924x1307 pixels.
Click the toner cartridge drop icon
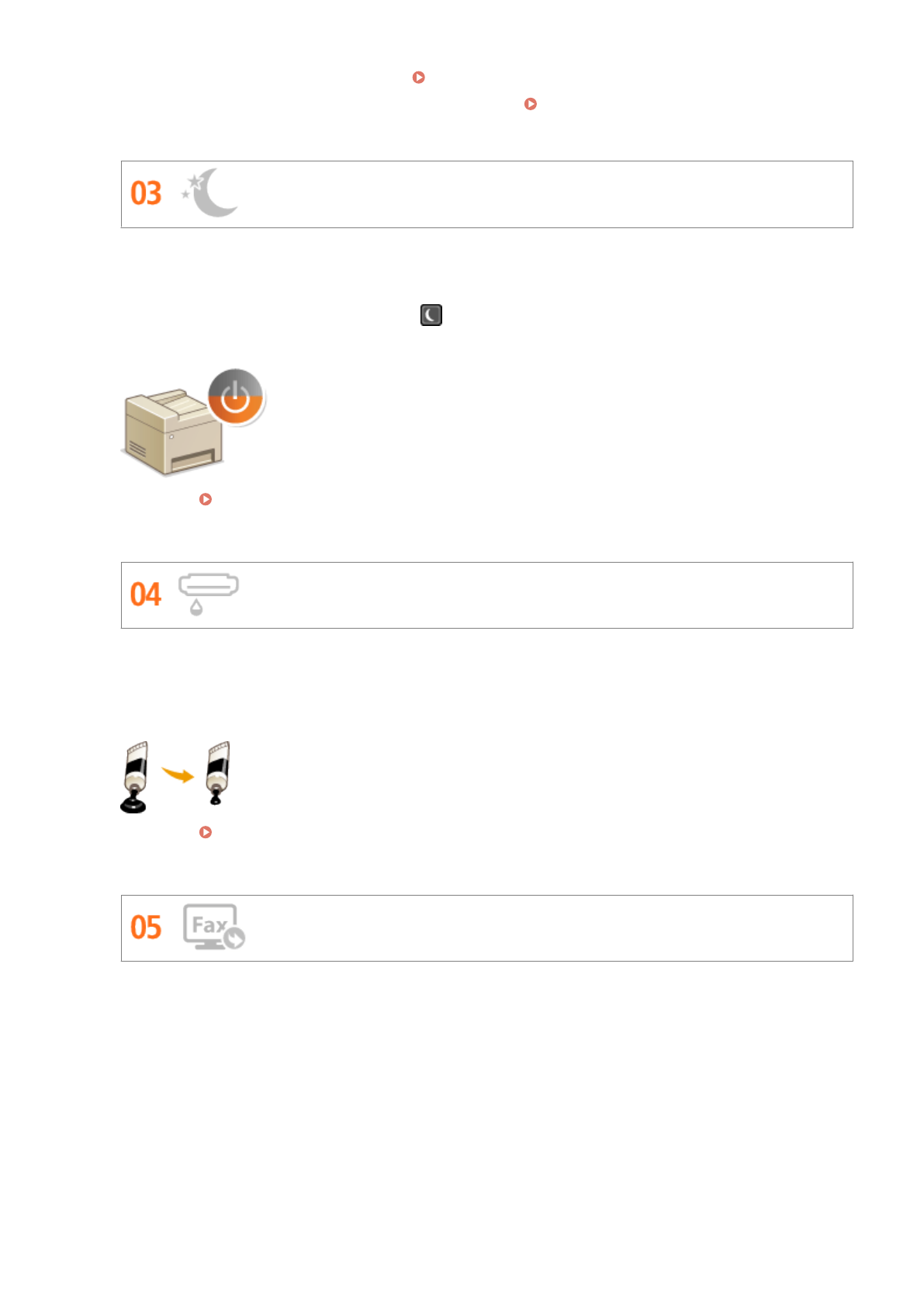[x=207, y=594]
